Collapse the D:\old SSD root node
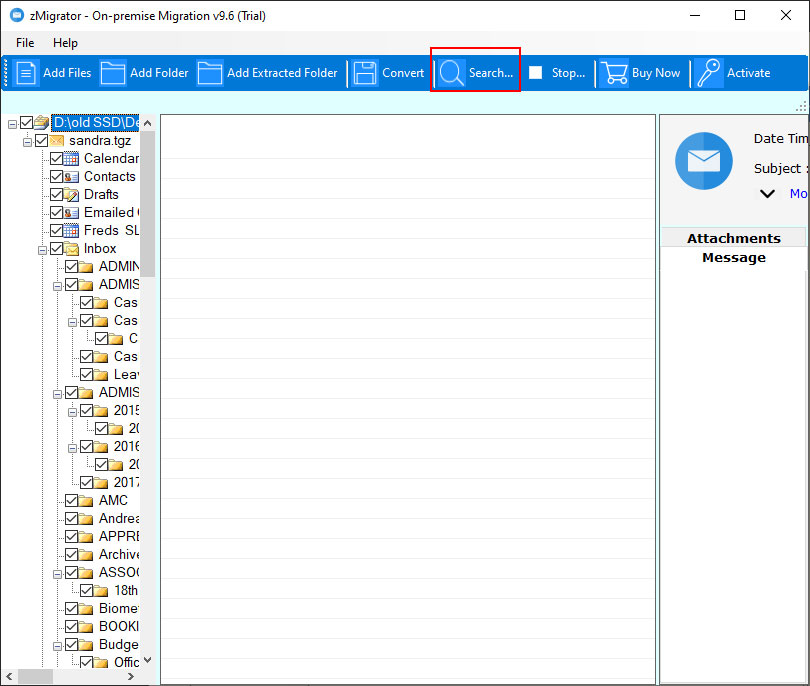Image resolution: width=810 pixels, height=686 pixels. [12, 124]
